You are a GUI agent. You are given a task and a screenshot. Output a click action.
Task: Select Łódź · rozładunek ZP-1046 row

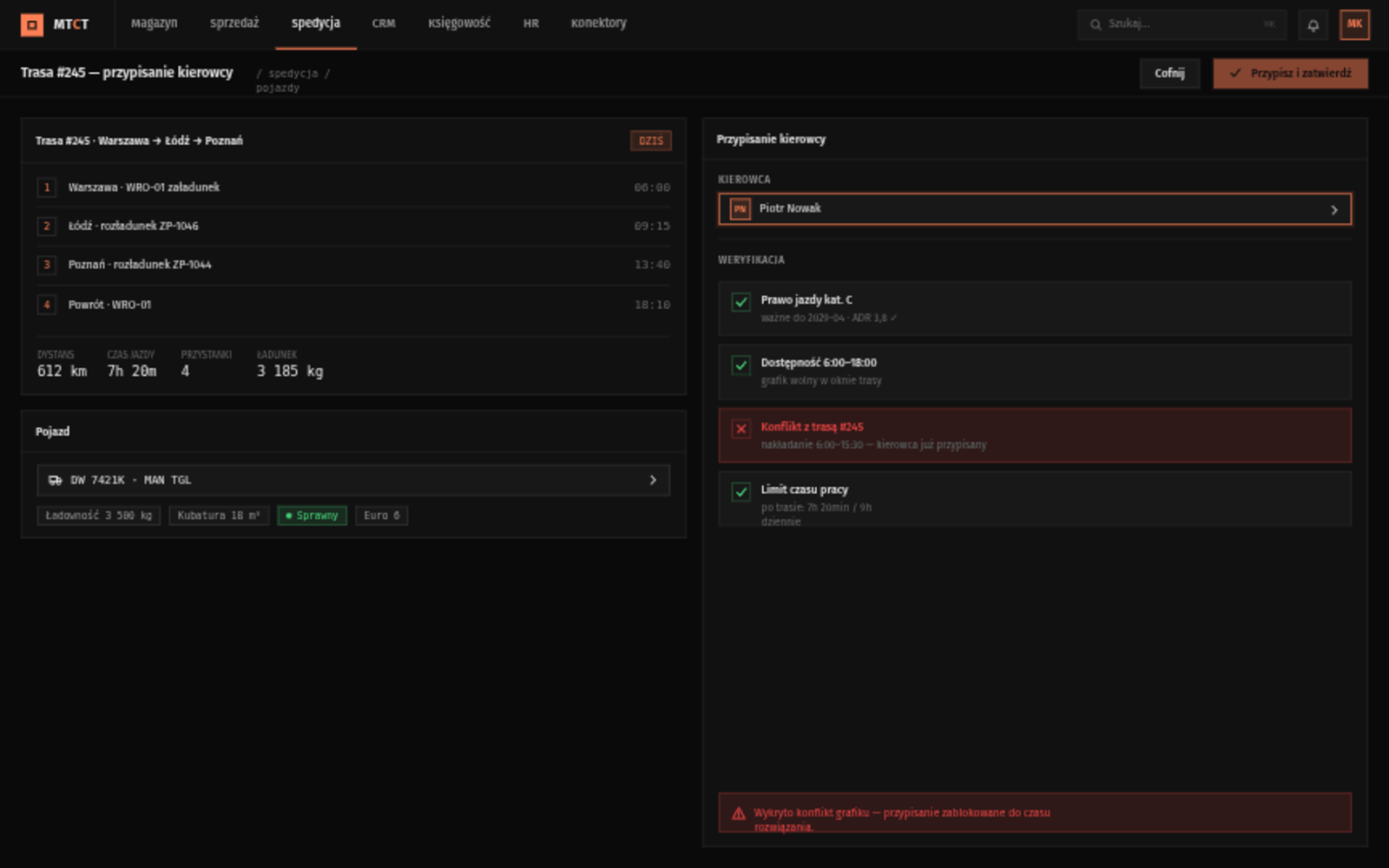[x=353, y=226]
